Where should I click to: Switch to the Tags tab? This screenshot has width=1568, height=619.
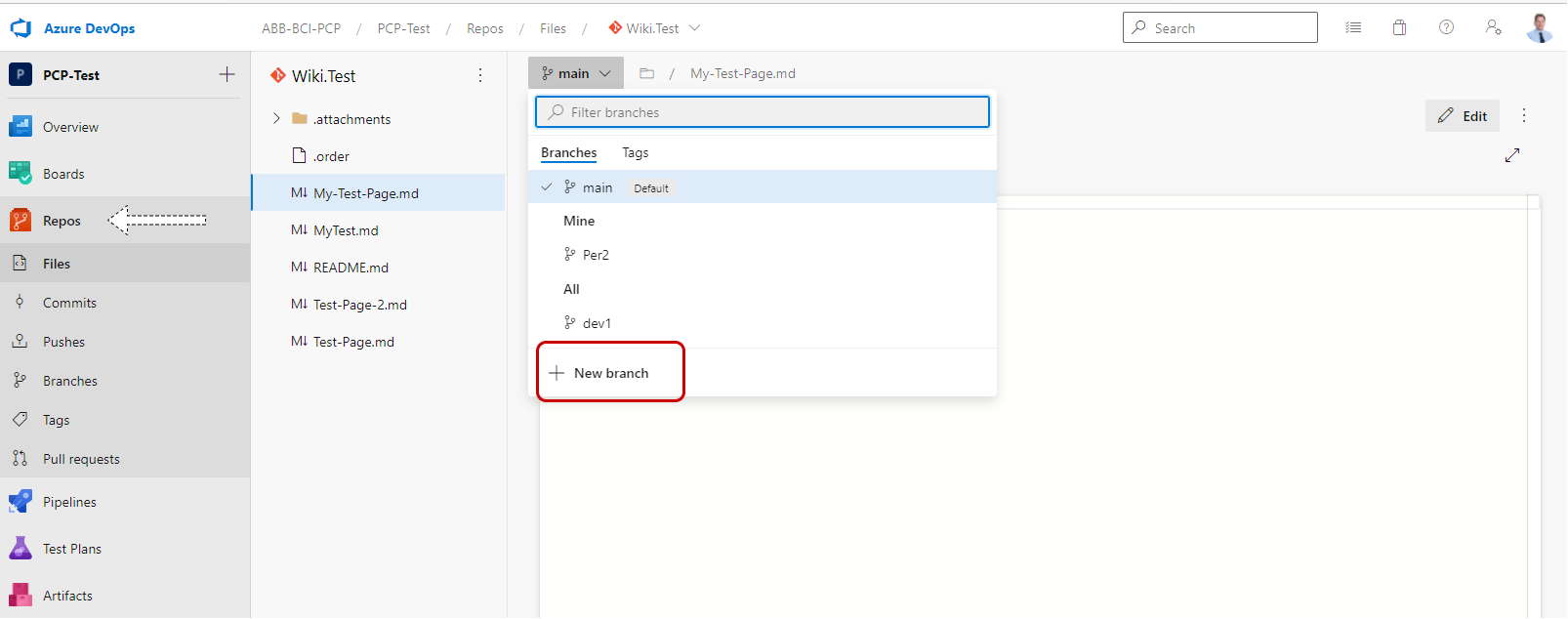[635, 152]
